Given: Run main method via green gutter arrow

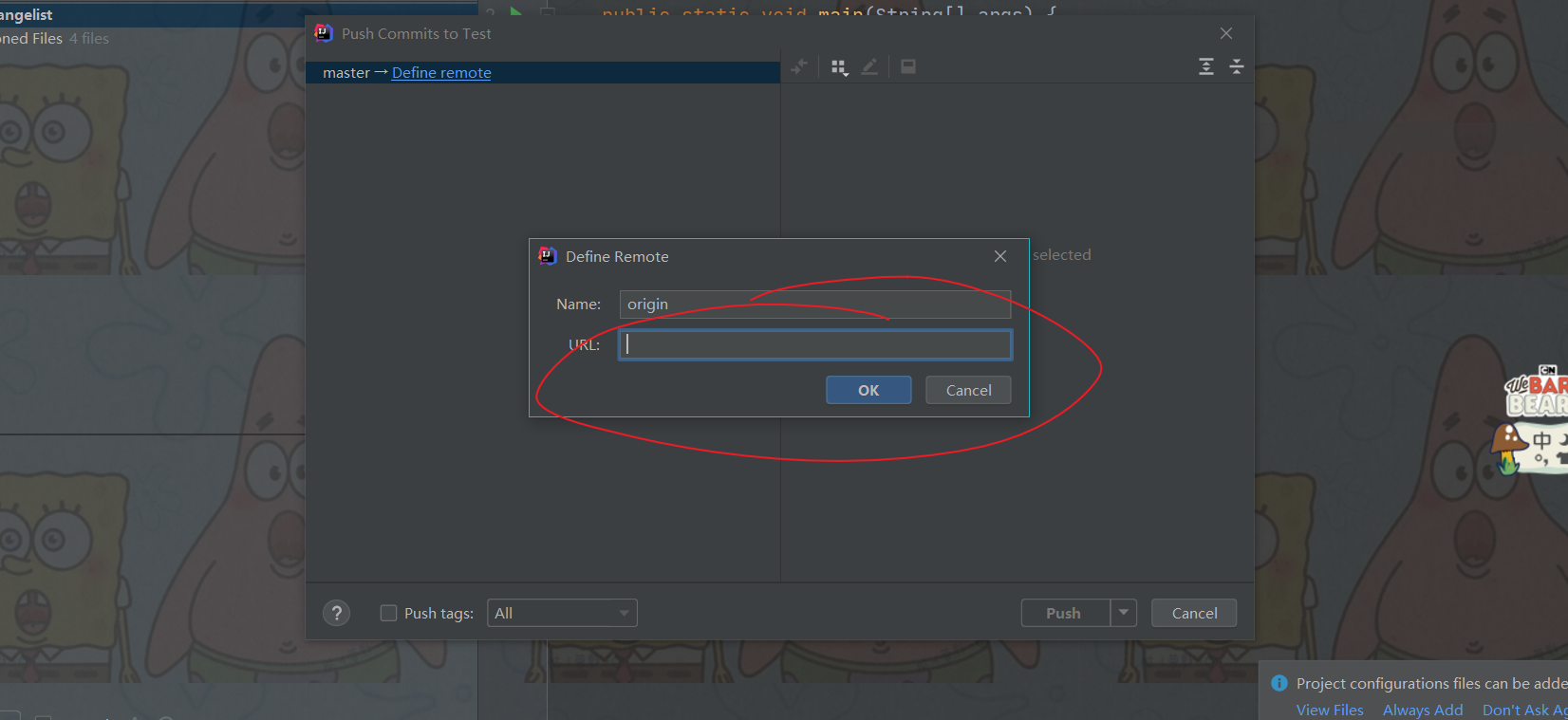Looking at the screenshot, I should (x=515, y=12).
